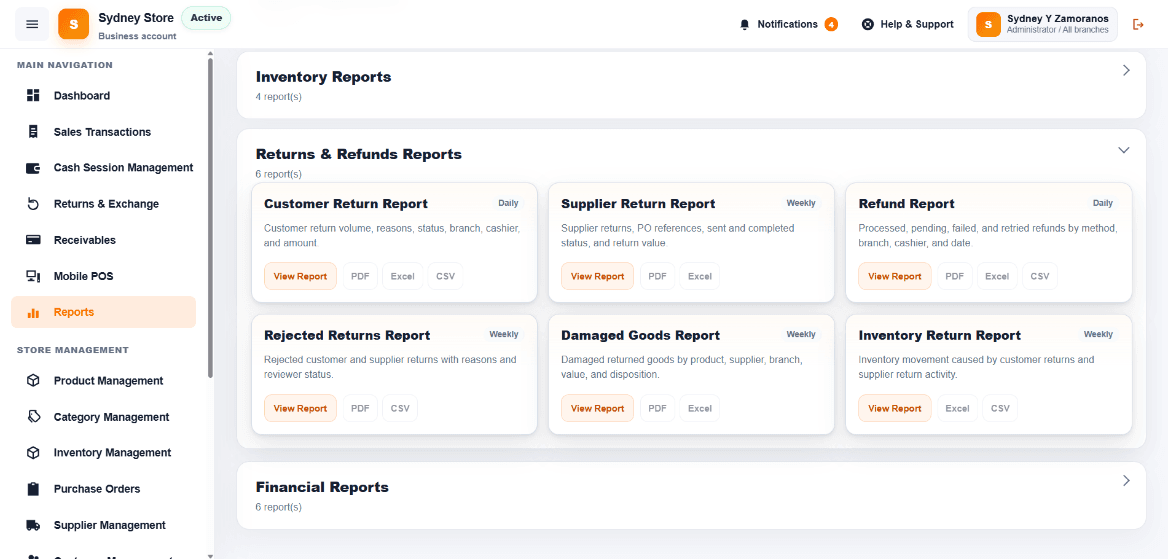
Task: Click the user avatar beside Sydney Y Zamoranos
Action: point(988,25)
